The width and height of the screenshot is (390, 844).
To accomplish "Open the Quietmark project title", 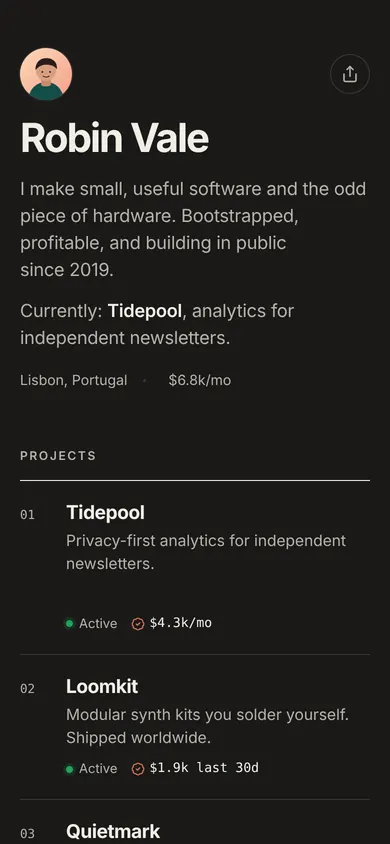I will coord(113,831).
